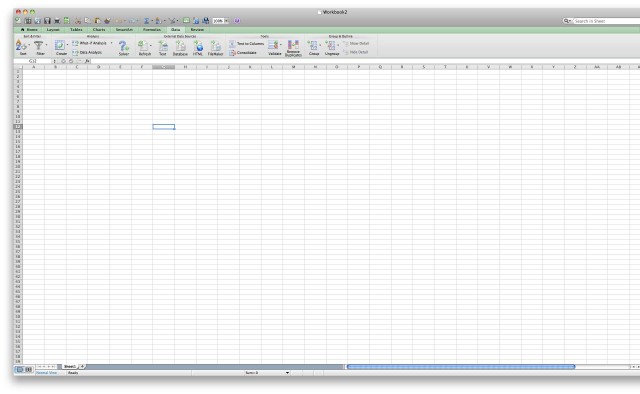The width and height of the screenshot is (640, 394).
Task: Click the Print icon in toolbar
Action: pos(57,21)
